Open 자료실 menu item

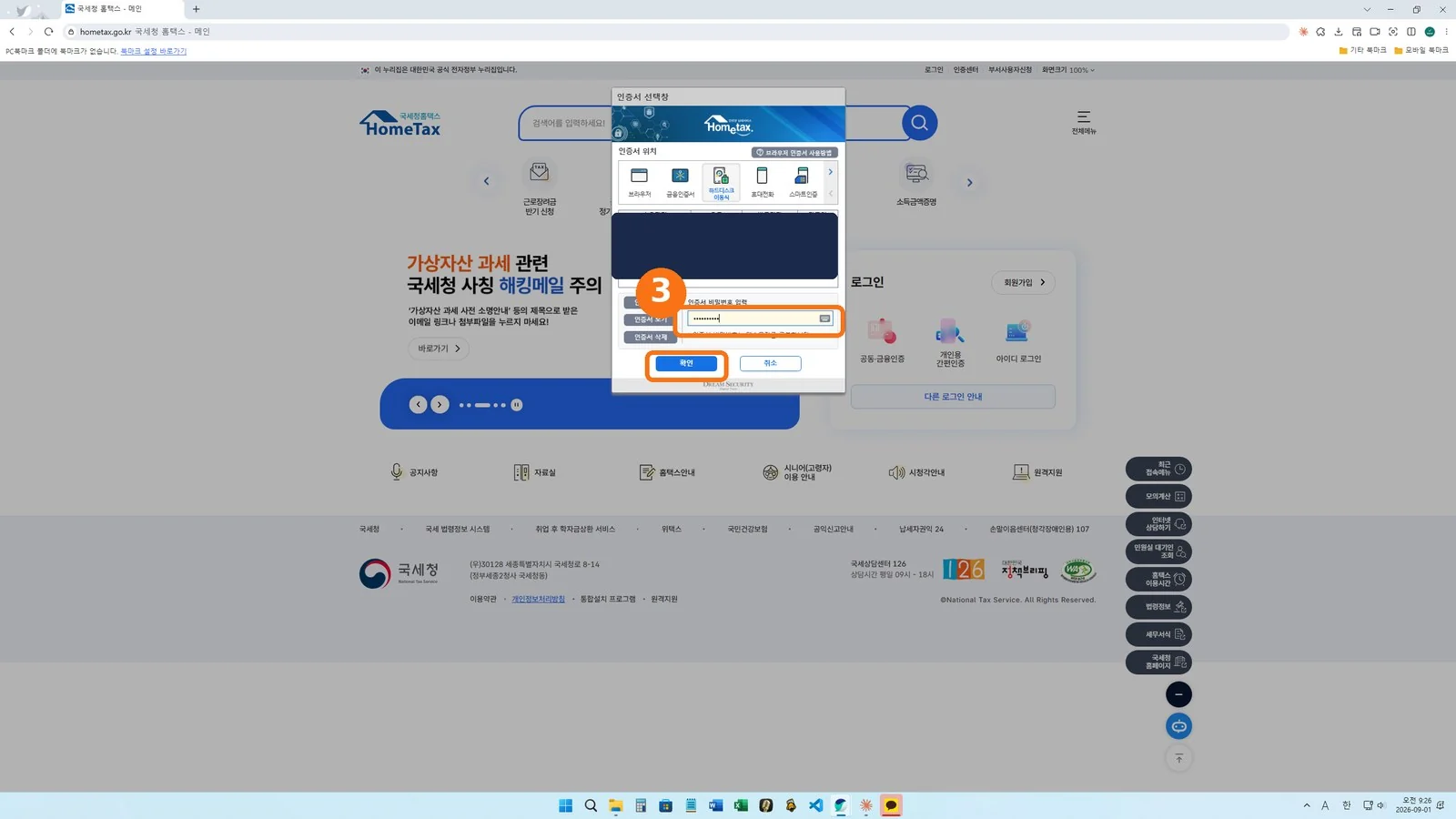click(x=535, y=472)
